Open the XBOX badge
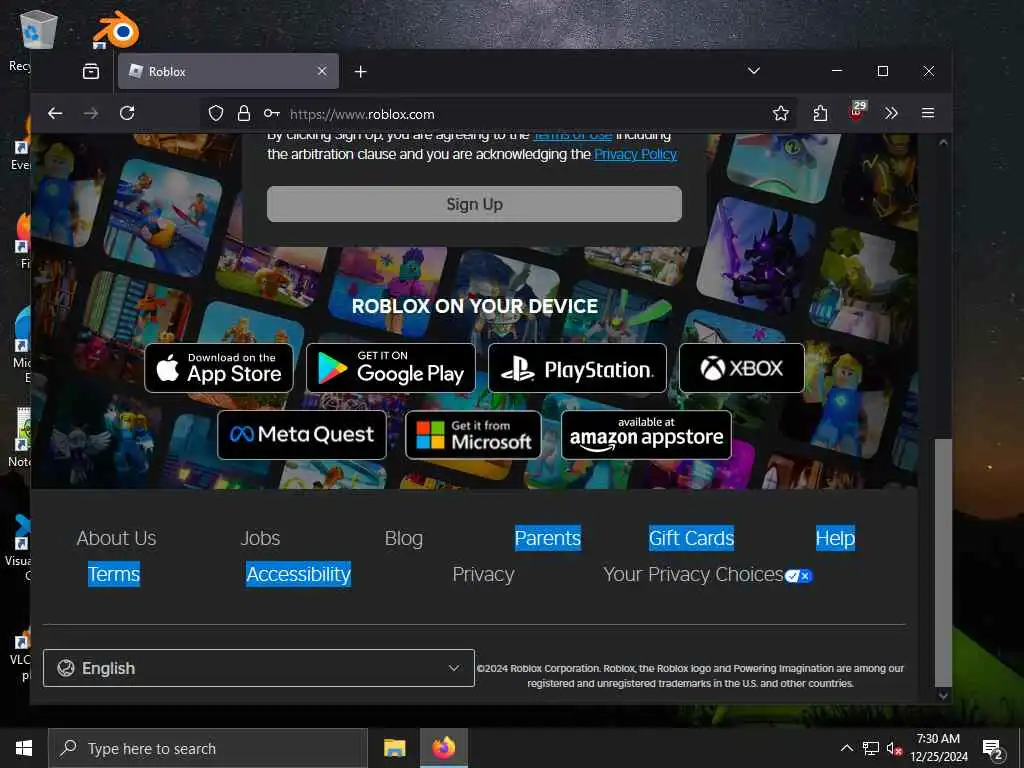 point(742,368)
